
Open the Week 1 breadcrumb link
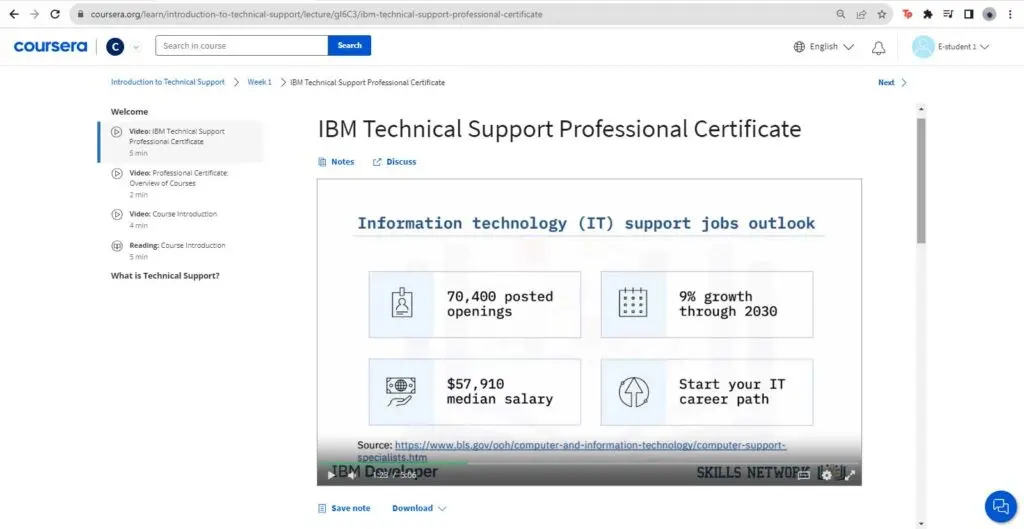point(259,82)
